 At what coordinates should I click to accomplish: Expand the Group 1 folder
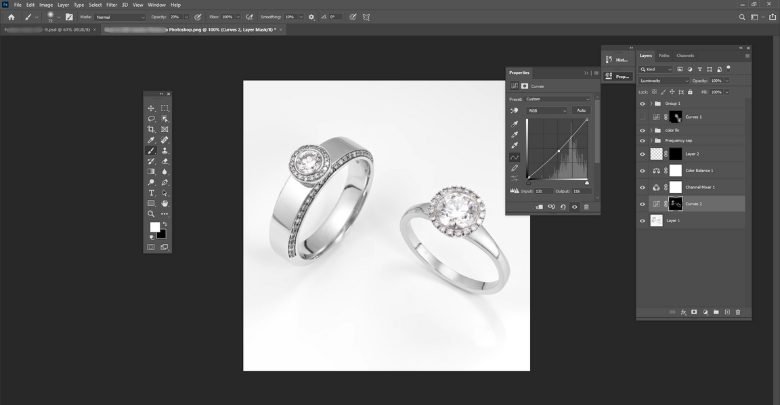651,103
